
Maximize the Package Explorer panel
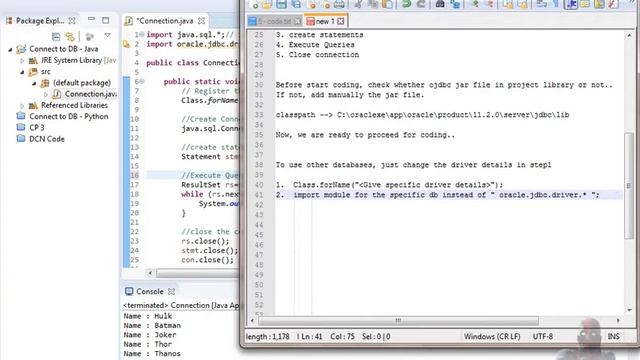pyautogui.click(x=106, y=20)
